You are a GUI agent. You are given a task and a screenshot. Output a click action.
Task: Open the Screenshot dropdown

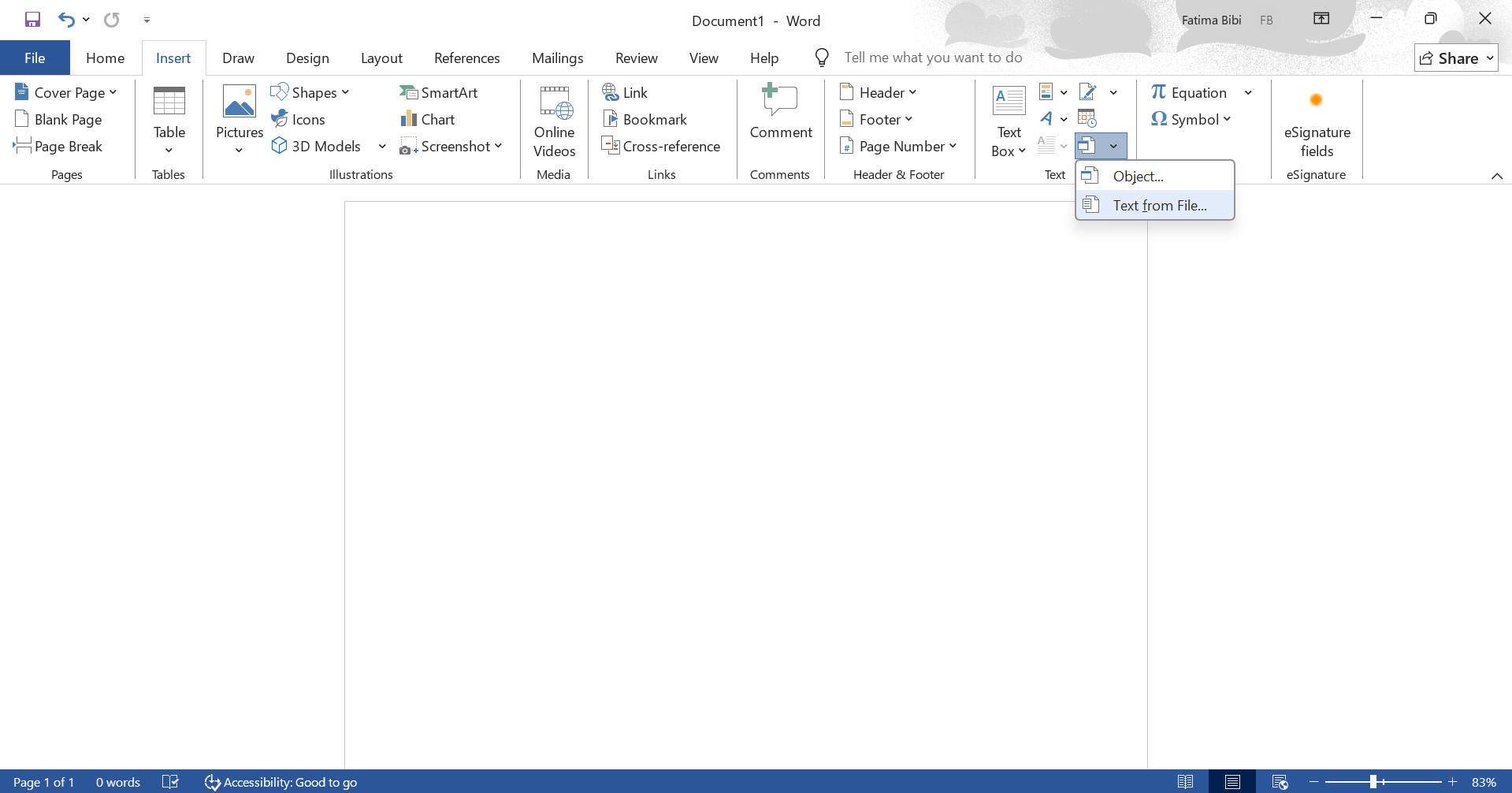[451, 146]
